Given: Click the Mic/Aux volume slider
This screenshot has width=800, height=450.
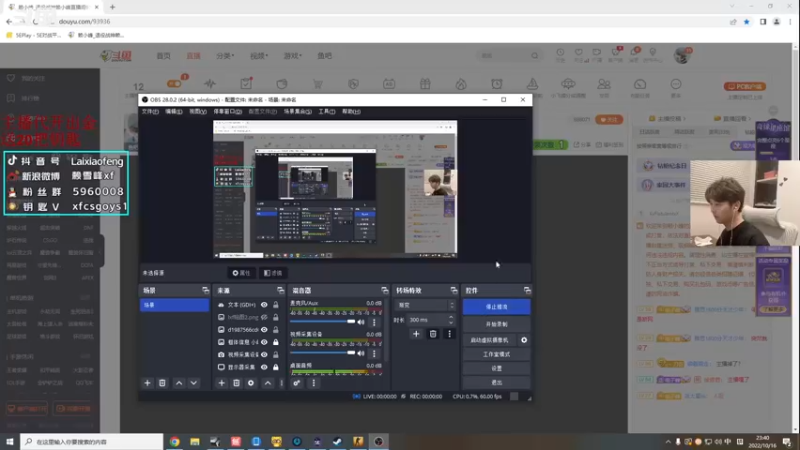Looking at the screenshot, I should point(322,322).
